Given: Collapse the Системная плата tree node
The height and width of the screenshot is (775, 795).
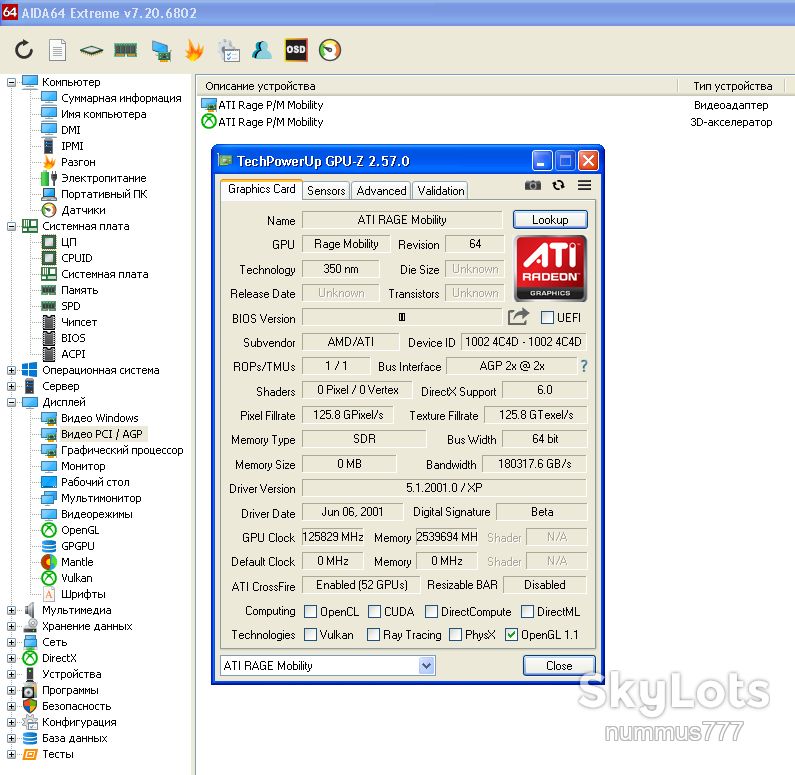Looking at the screenshot, I should pos(11,227).
